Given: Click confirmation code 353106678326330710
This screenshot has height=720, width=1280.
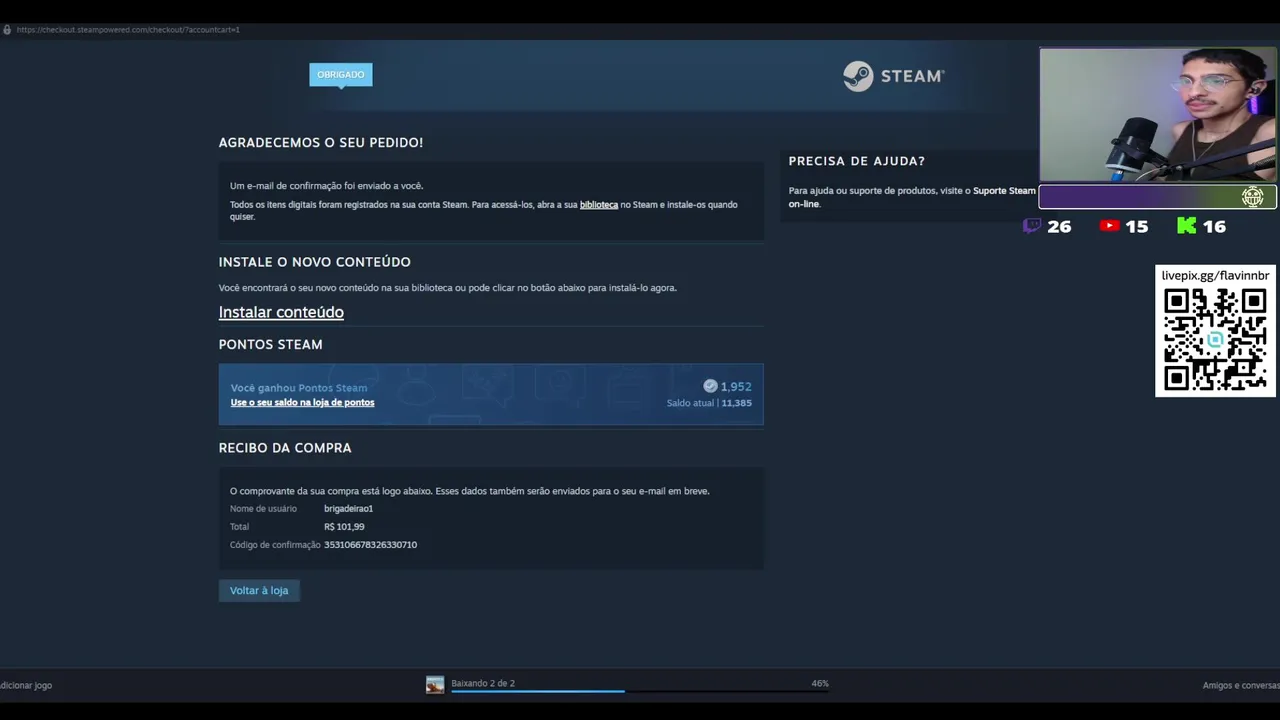Looking at the screenshot, I should tap(370, 545).
